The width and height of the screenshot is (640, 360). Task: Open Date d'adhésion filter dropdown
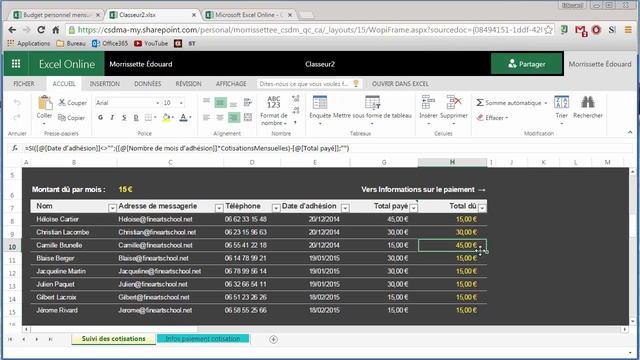(x=345, y=208)
